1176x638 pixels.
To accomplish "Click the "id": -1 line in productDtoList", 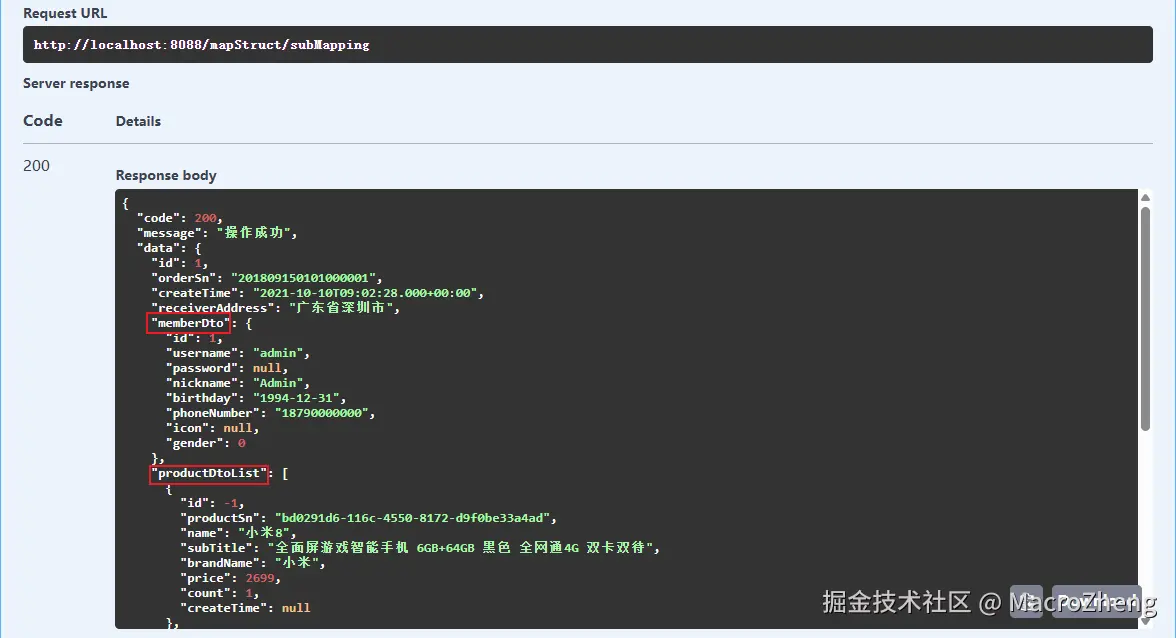I will [212, 503].
